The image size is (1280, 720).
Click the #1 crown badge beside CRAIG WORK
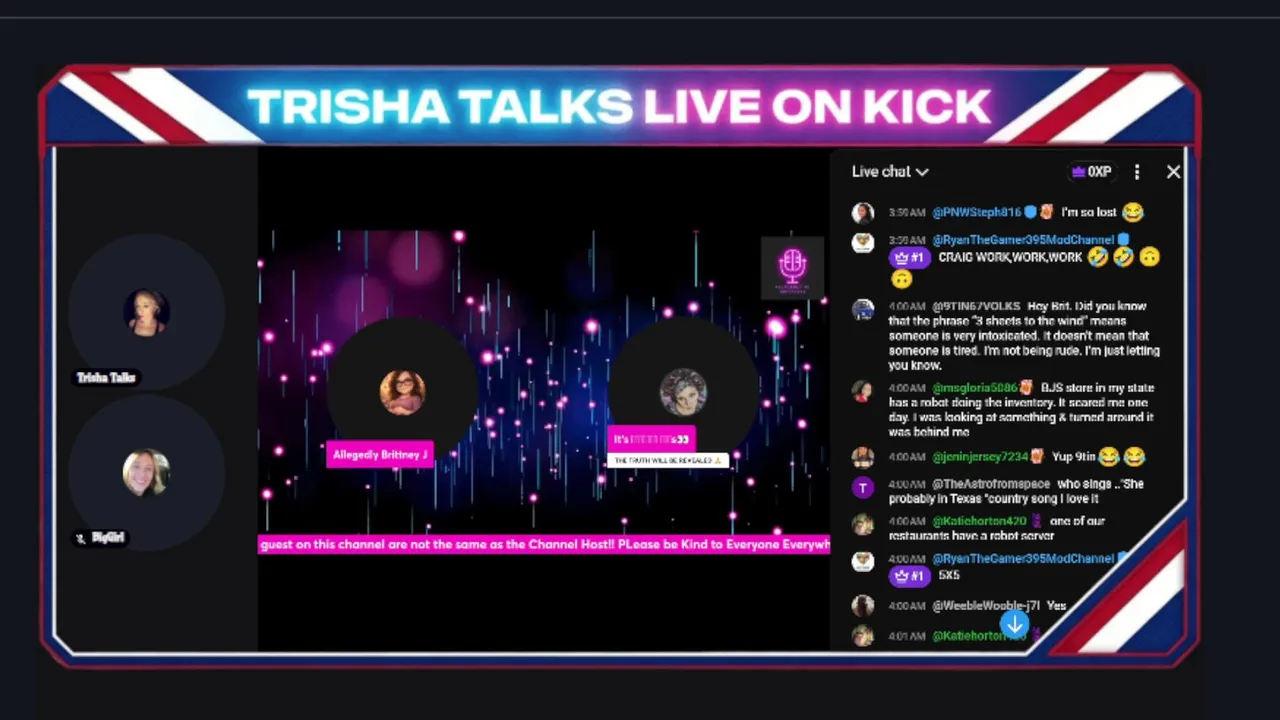[x=909, y=258]
